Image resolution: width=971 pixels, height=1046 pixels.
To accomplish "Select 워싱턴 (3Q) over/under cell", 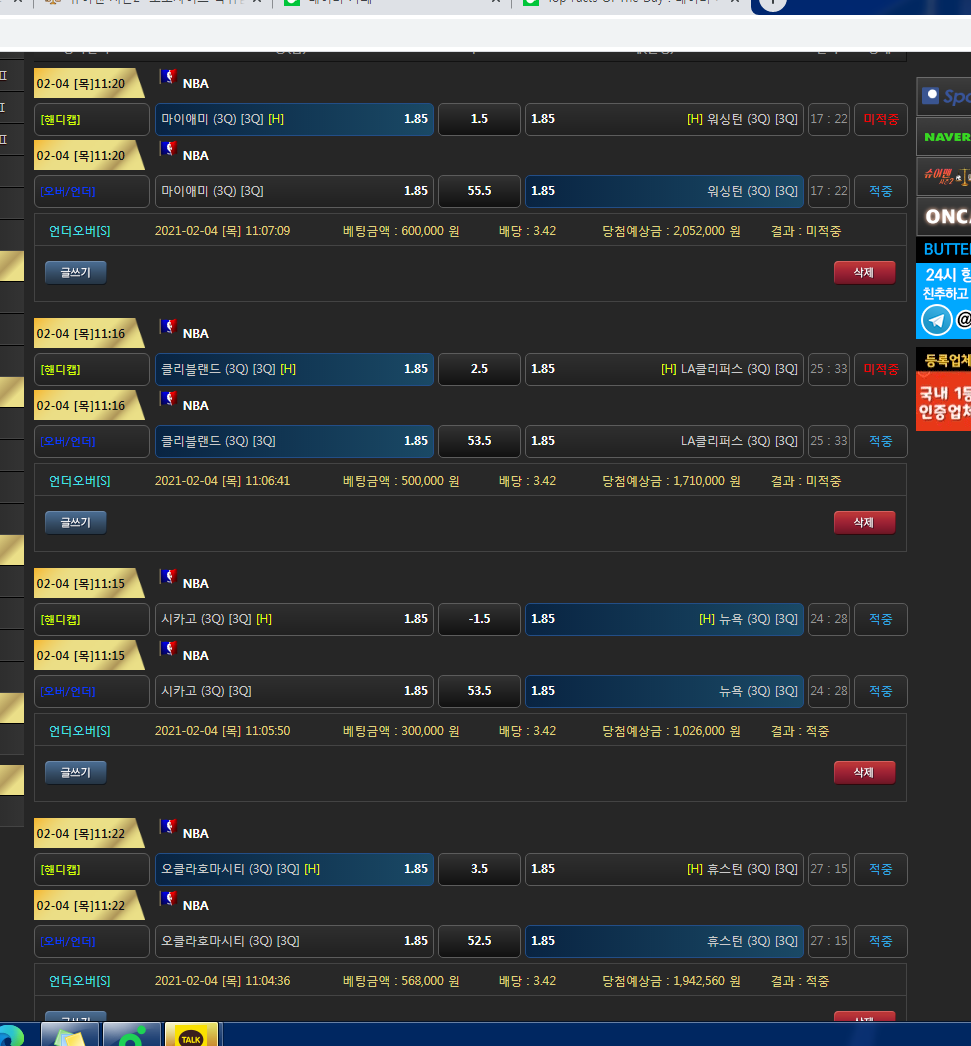I will point(664,191).
